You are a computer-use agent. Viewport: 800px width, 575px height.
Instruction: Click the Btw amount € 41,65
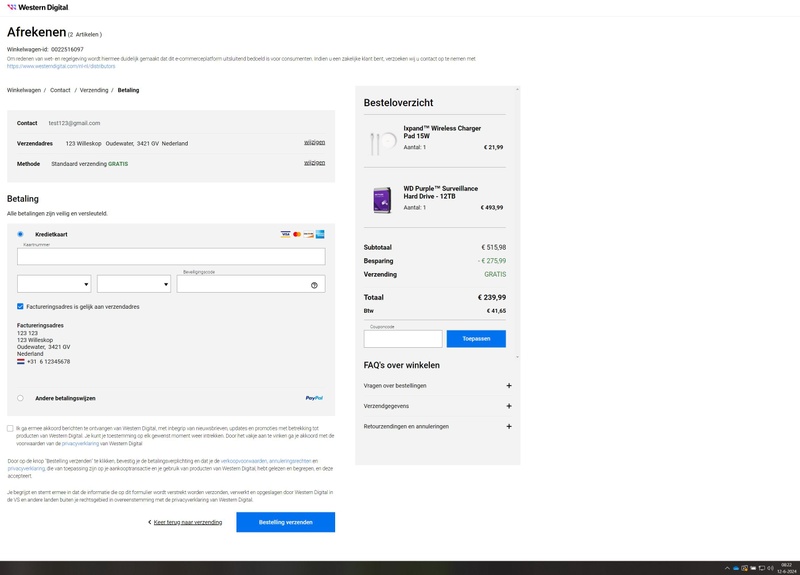pos(496,311)
